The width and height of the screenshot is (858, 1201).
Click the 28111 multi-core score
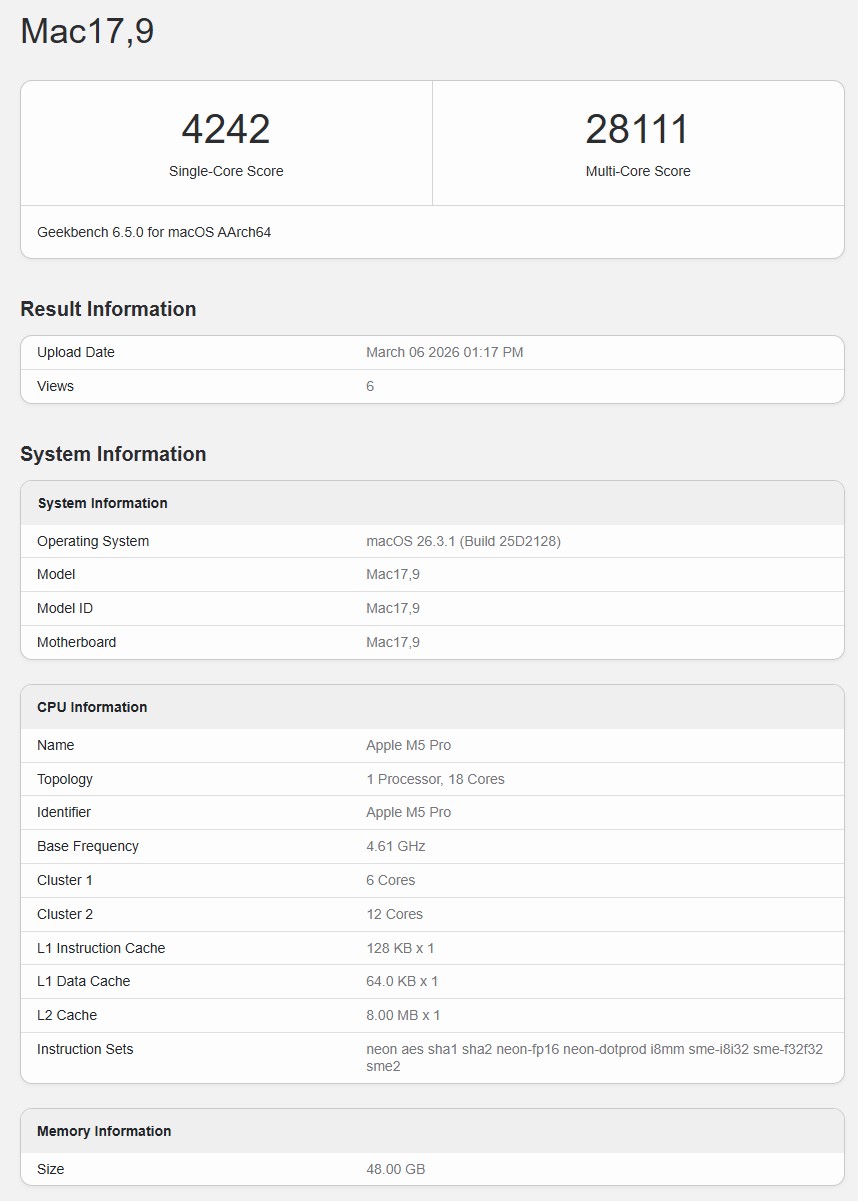tap(637, 130)
